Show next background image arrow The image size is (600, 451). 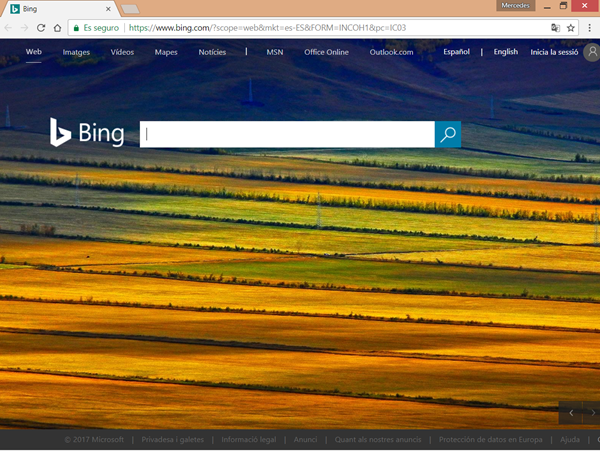(x=592, y=413)
